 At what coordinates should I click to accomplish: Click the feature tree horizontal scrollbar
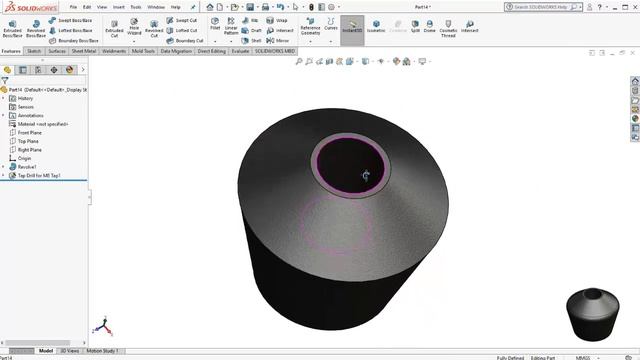(38, 343)
